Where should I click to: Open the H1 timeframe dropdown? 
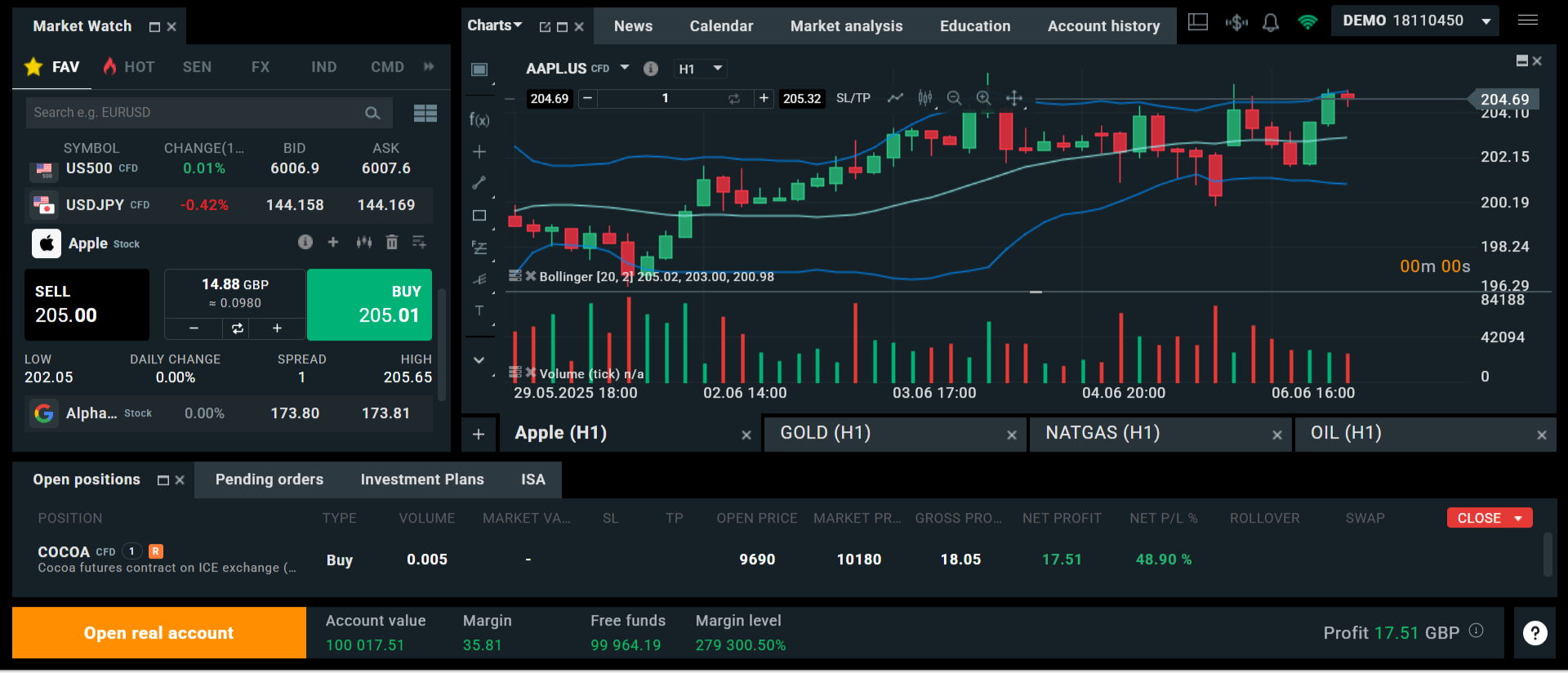pos(701,69)
